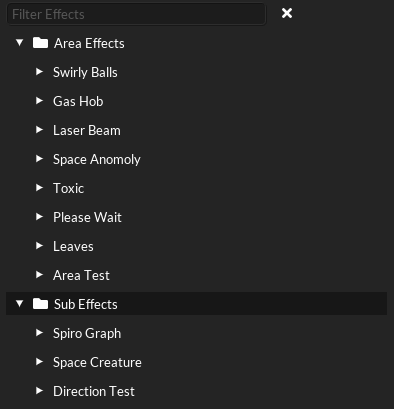Collapse the Sub Effects folder arrow
The image size is (394, 409).
click(x=20, y=304)
